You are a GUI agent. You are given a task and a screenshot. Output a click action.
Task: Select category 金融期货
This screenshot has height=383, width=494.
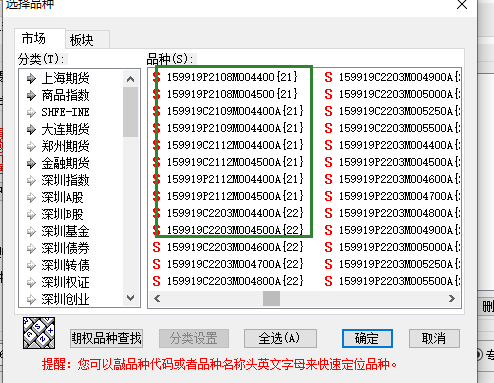[65, 164]
